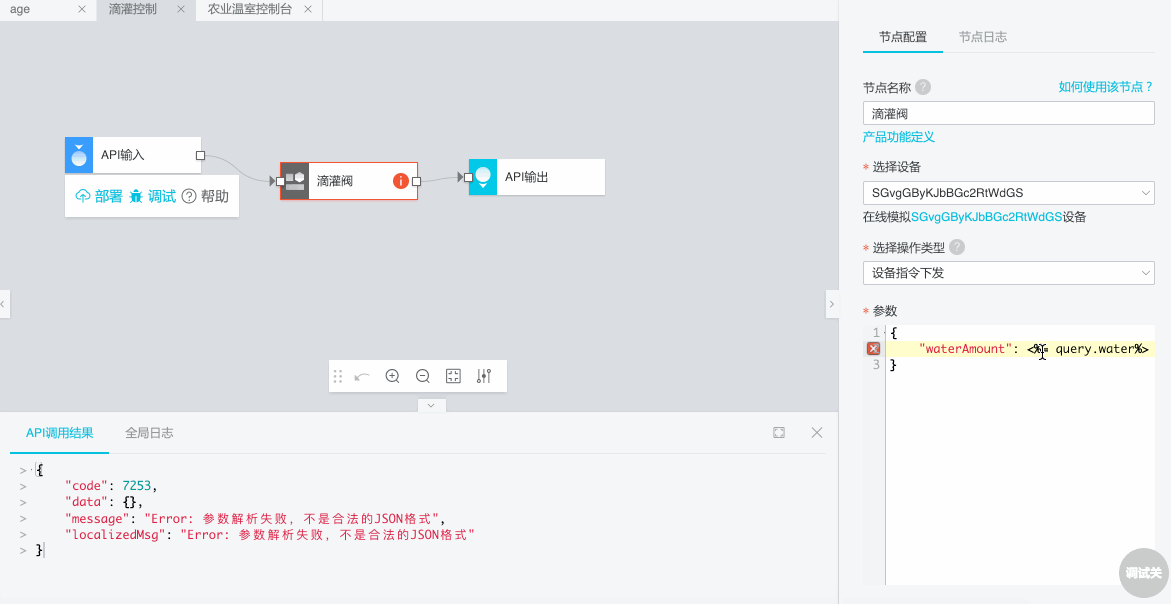Open the 全局日志 tab
This screenshot has height=604, width=1171.
tap(149, 433)
